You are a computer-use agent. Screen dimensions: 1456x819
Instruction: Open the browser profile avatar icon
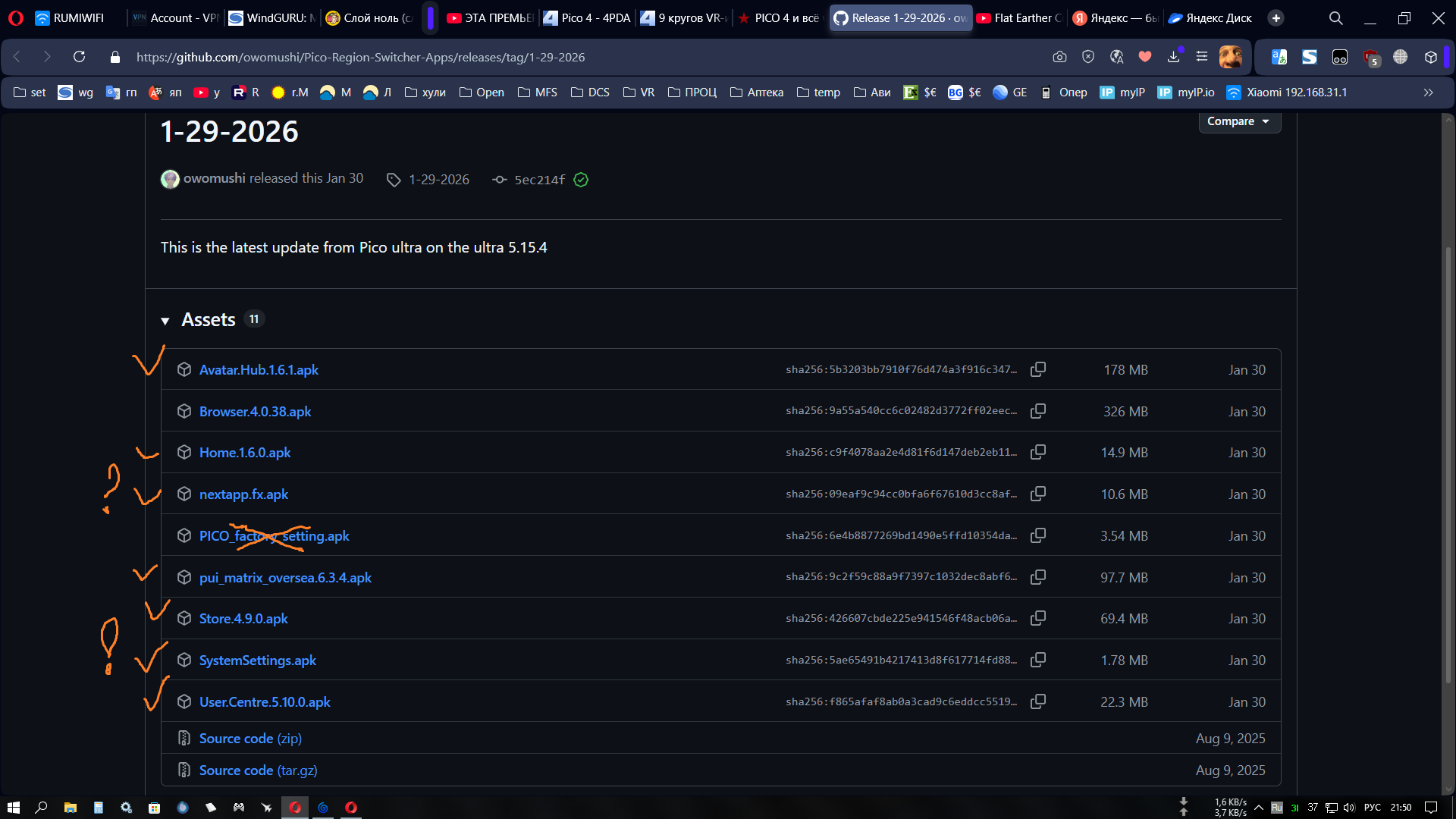pos(1230,57)
